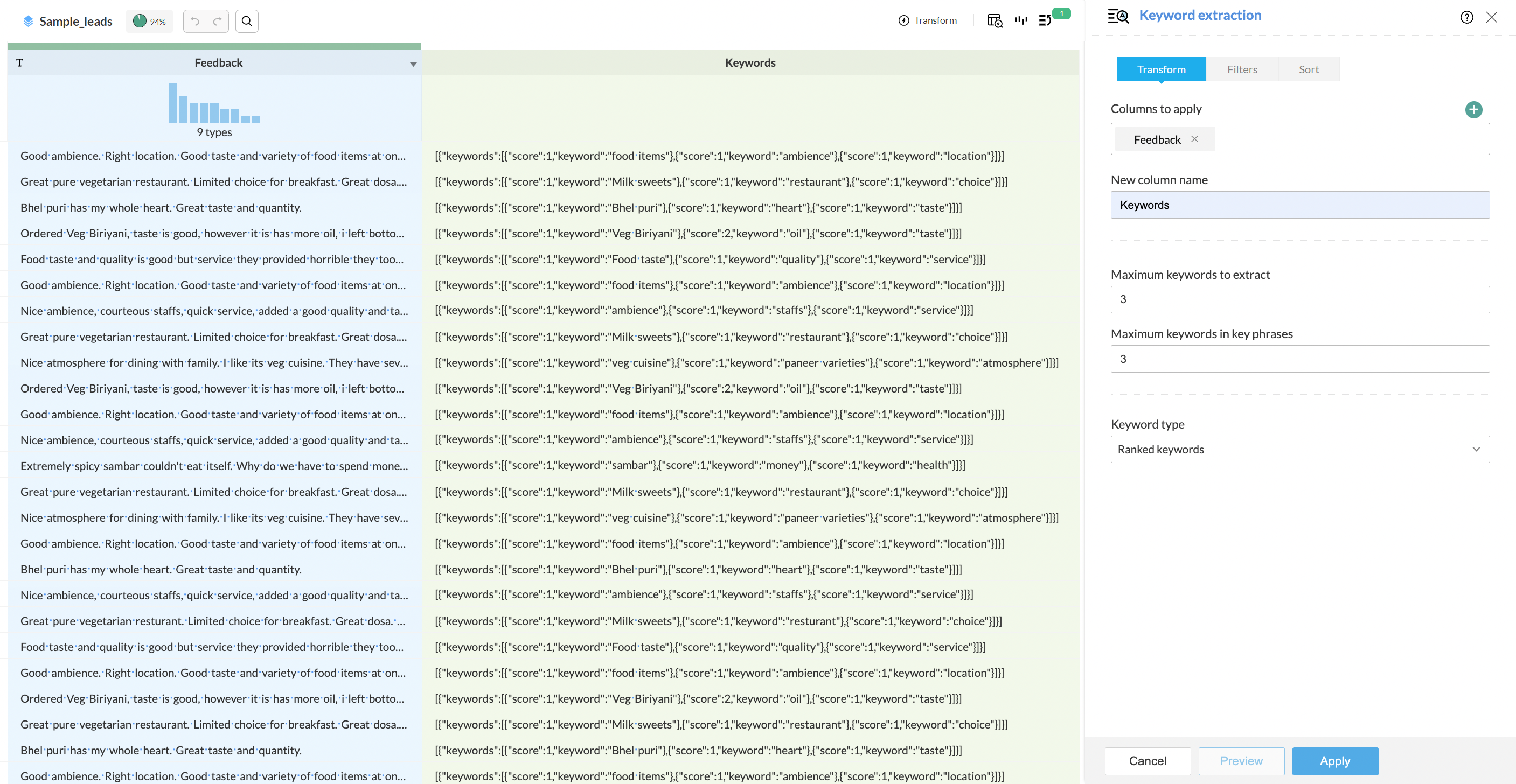Image resolution: width=1516 pixels, height=784 pixels.
Task: Click the Transform menu in toolbar
Action: point(928,20)
